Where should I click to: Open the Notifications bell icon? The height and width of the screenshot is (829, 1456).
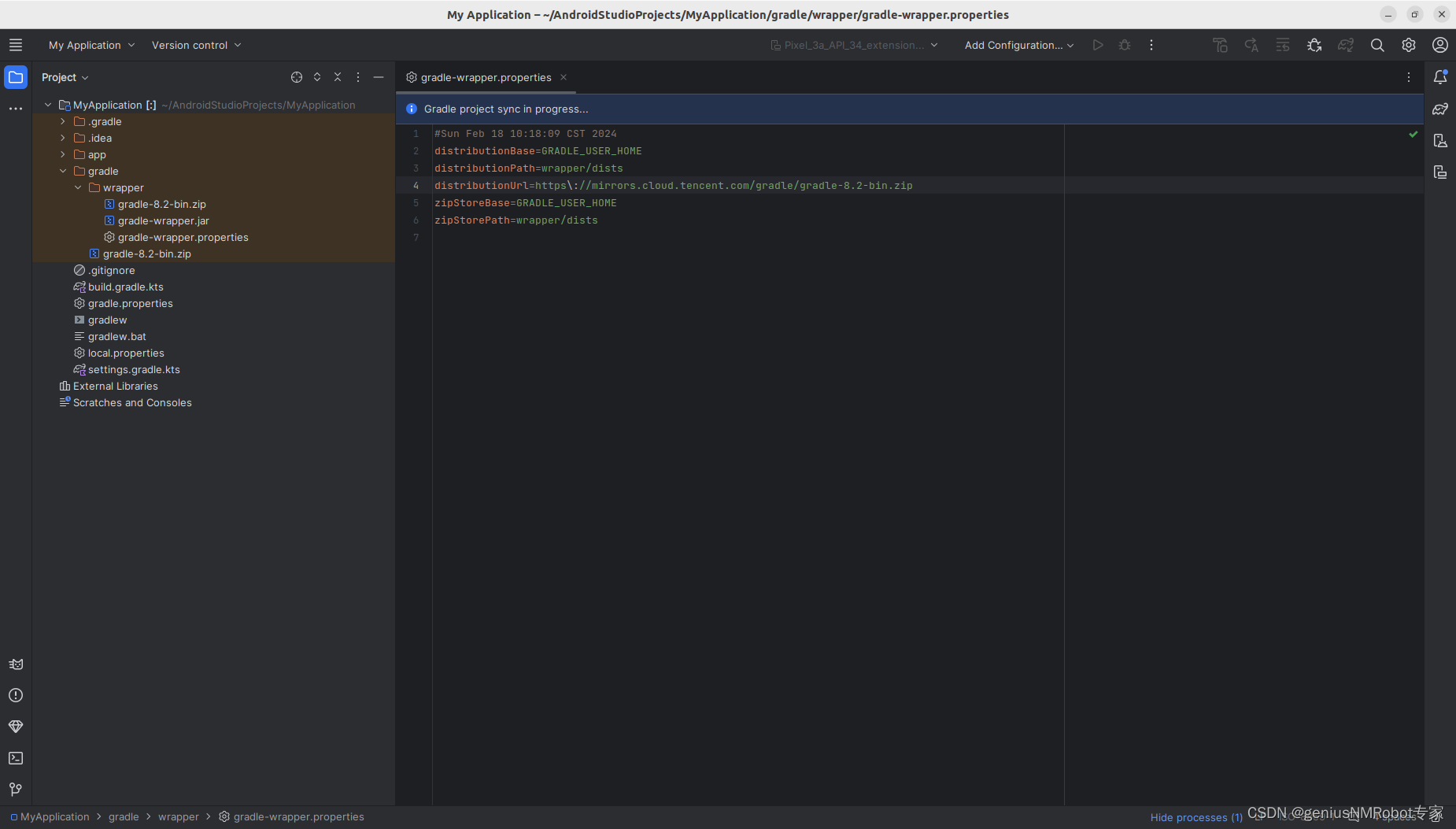[1440, 76]
